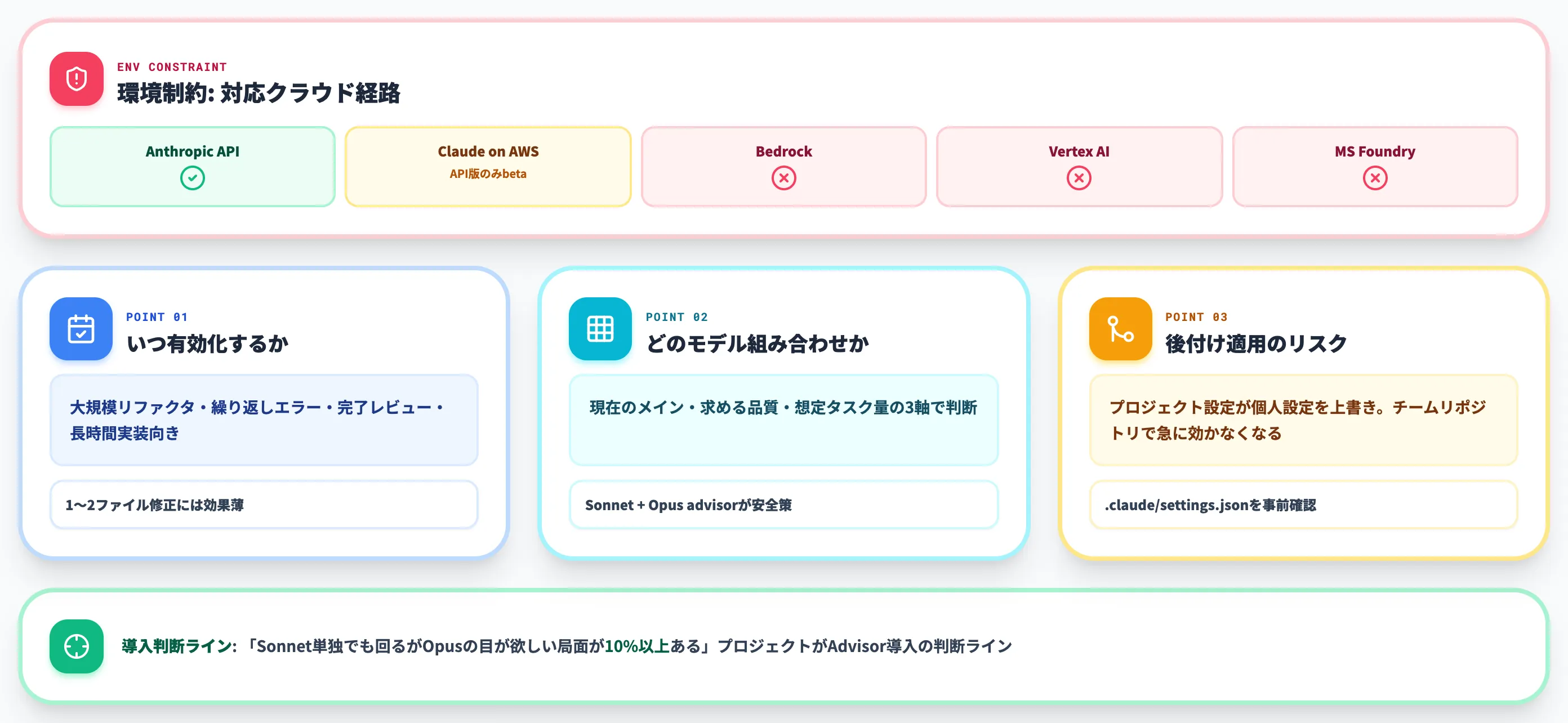Click the 'API版のみbeta' note
The height and width of the screenshot is (723, 1568).
pyautogui.click(x=488, y=174)
